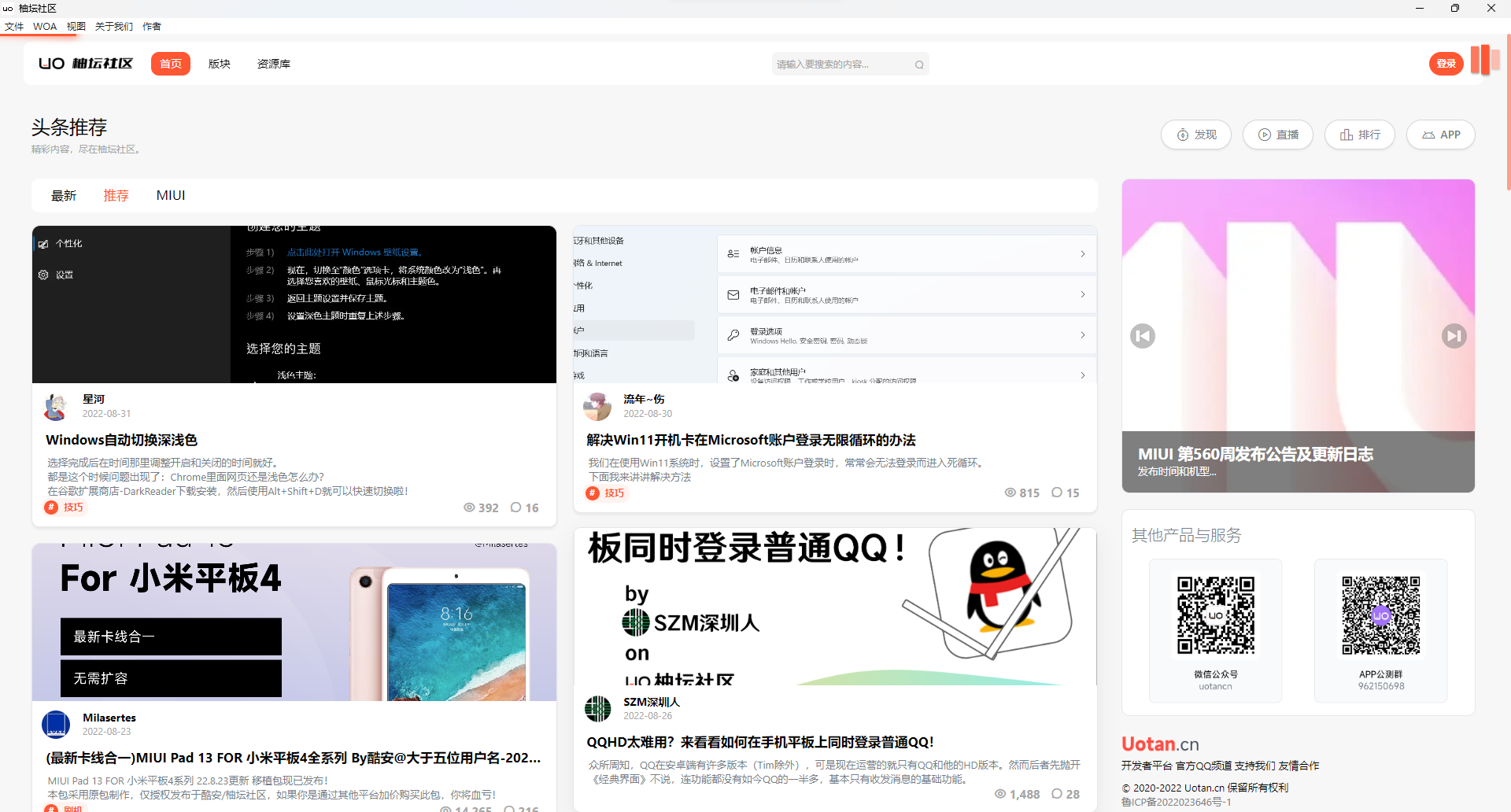Click 流年~伤 author name
Screen dimensions: 1511x812
[x=644, y=399]
